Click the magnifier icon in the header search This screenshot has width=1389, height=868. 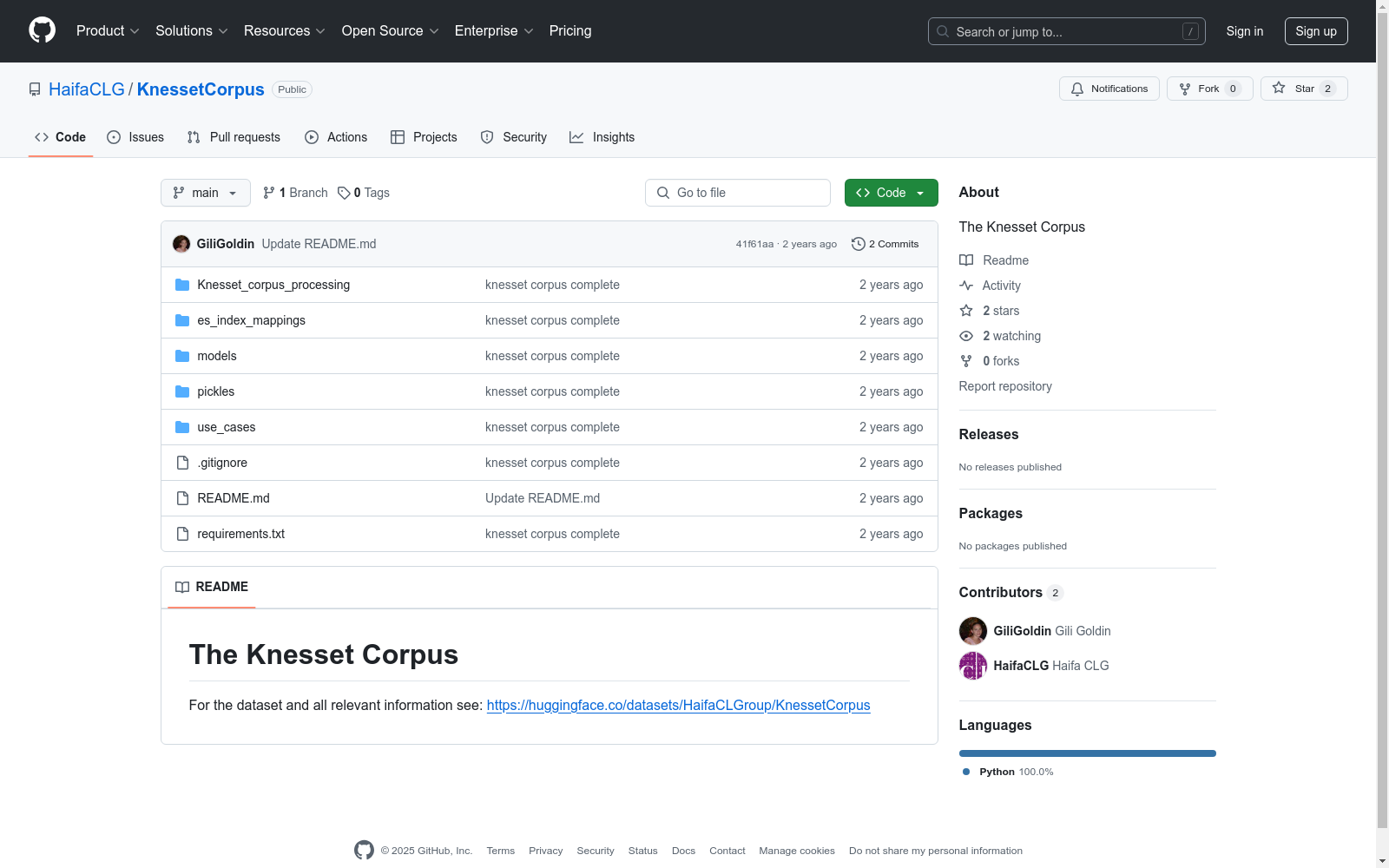[943, 31]
